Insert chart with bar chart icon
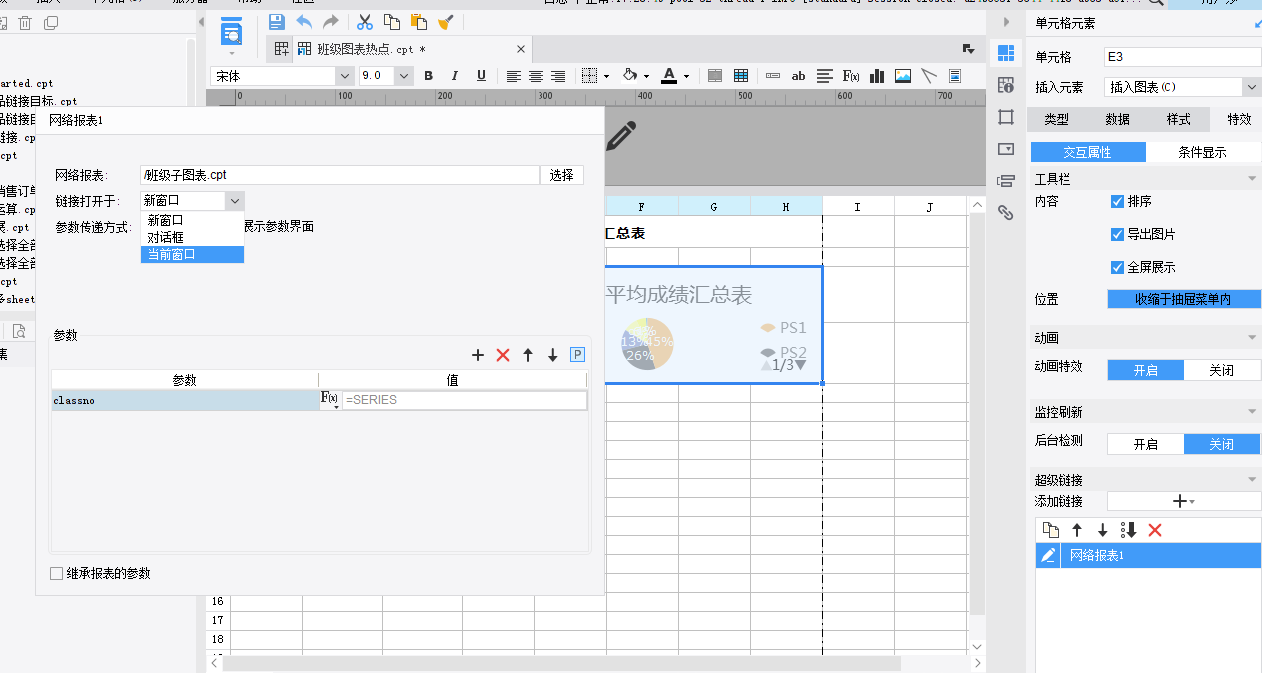This screenshot has width=1262, height=673. [877, 76]
